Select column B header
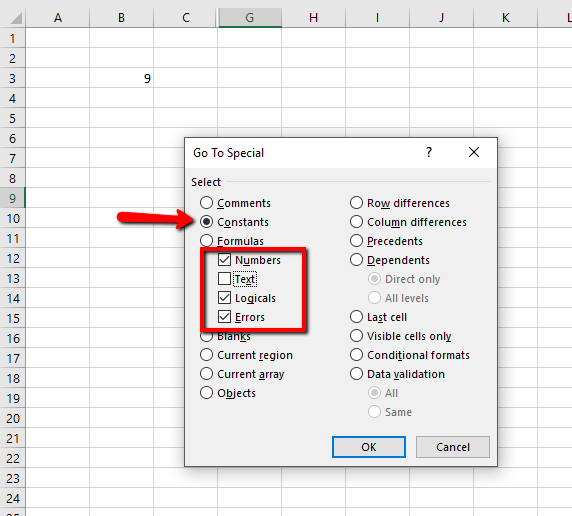The image size is (572, 516). click(x=121, y=17)
